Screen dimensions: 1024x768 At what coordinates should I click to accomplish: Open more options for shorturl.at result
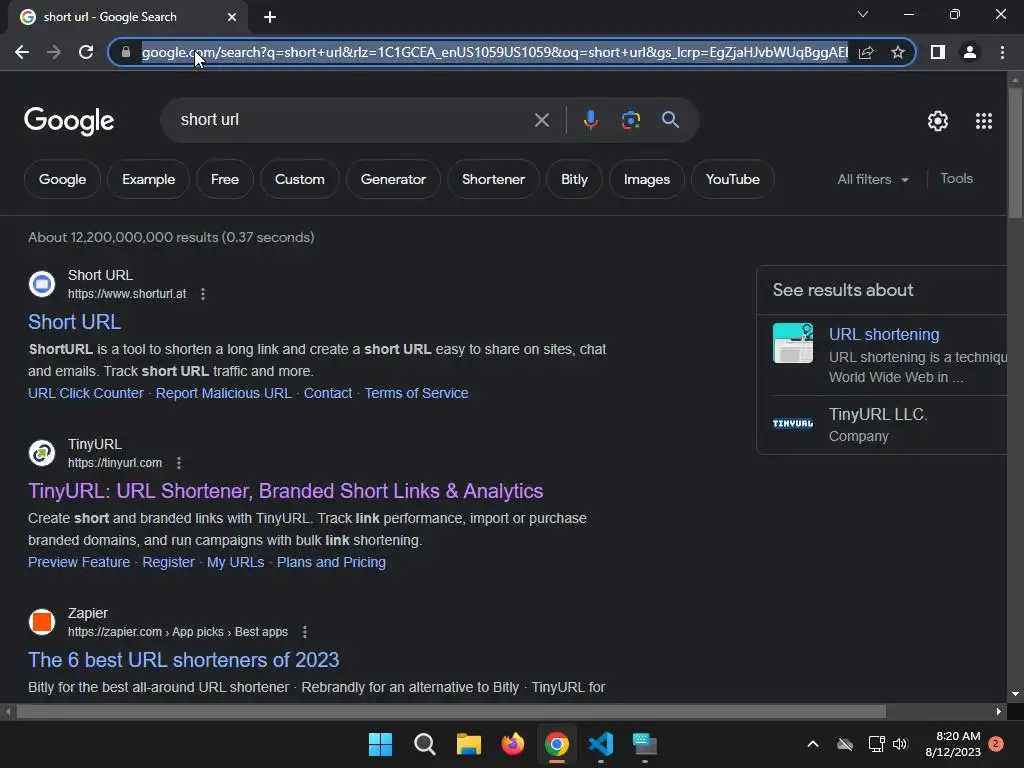[203, 294]
